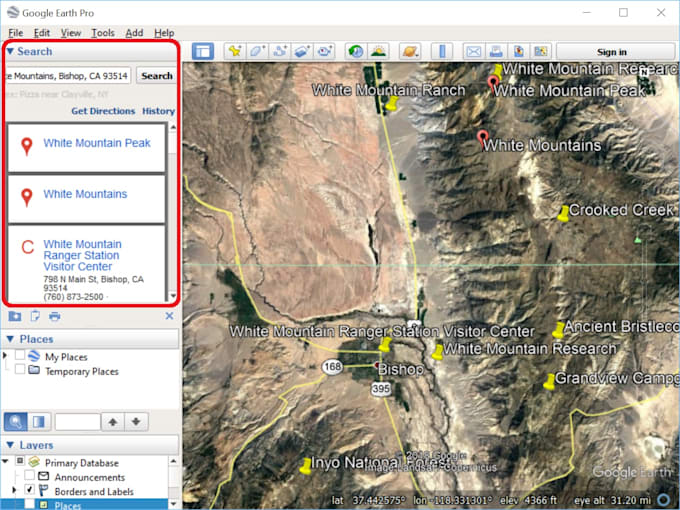Click the Save Image toolbar icon
Viewport: 680px width, 510px height.
[x=519, y=52]
